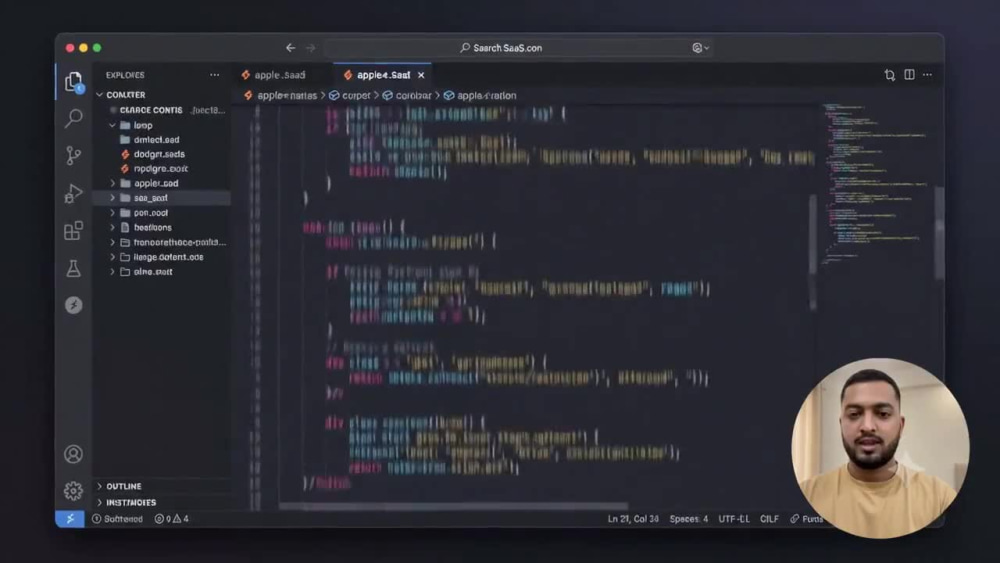Expand the saa_saat folder

(x=112, y=198)
